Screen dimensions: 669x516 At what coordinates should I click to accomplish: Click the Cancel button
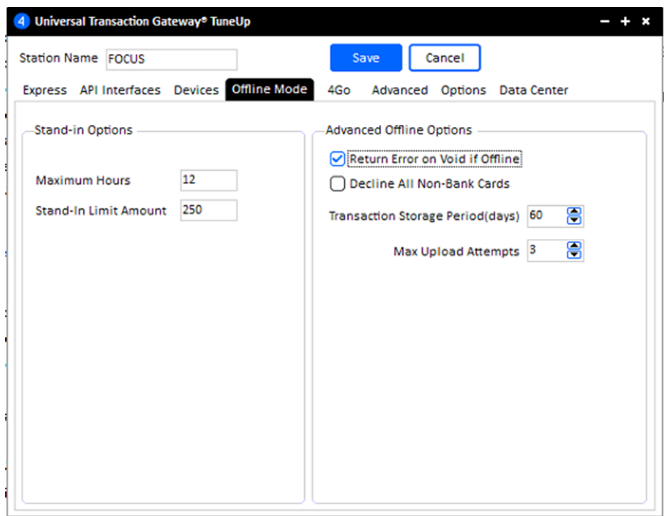click(444, 58)
